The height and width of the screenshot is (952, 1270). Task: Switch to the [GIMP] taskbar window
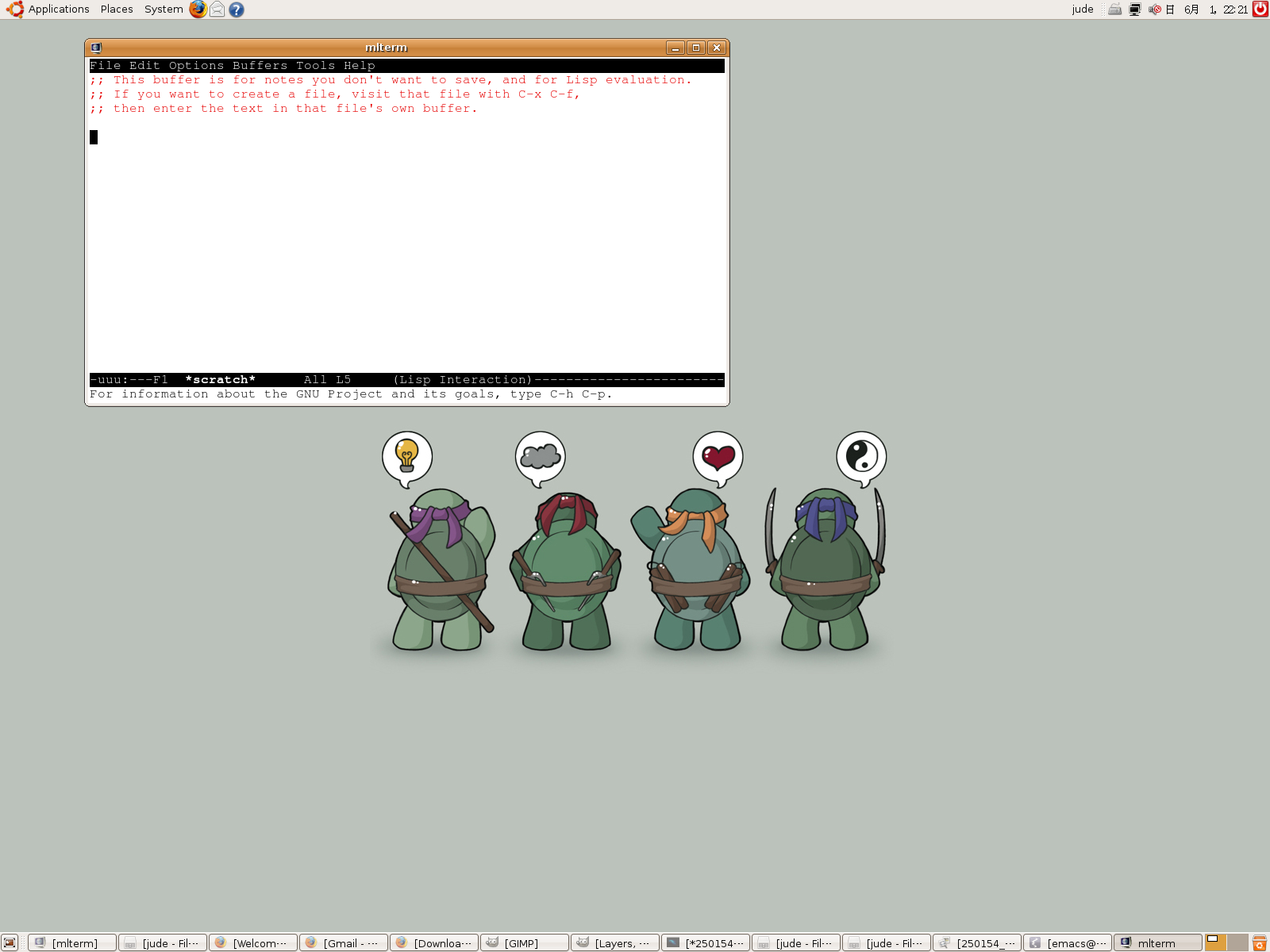[525, 942]
